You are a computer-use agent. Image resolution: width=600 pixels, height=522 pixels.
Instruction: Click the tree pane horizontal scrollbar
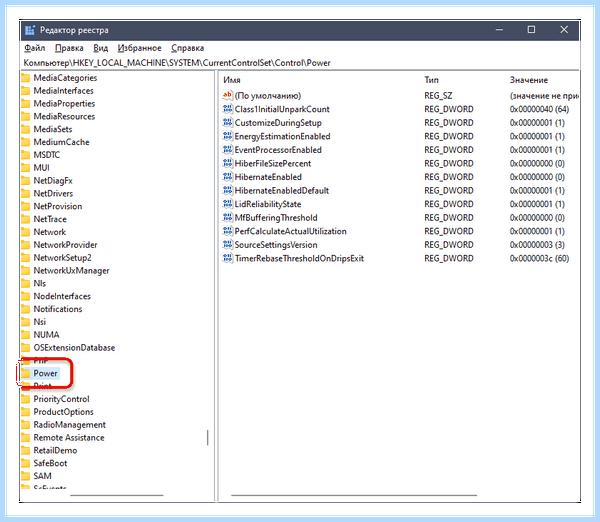(117, 495)
